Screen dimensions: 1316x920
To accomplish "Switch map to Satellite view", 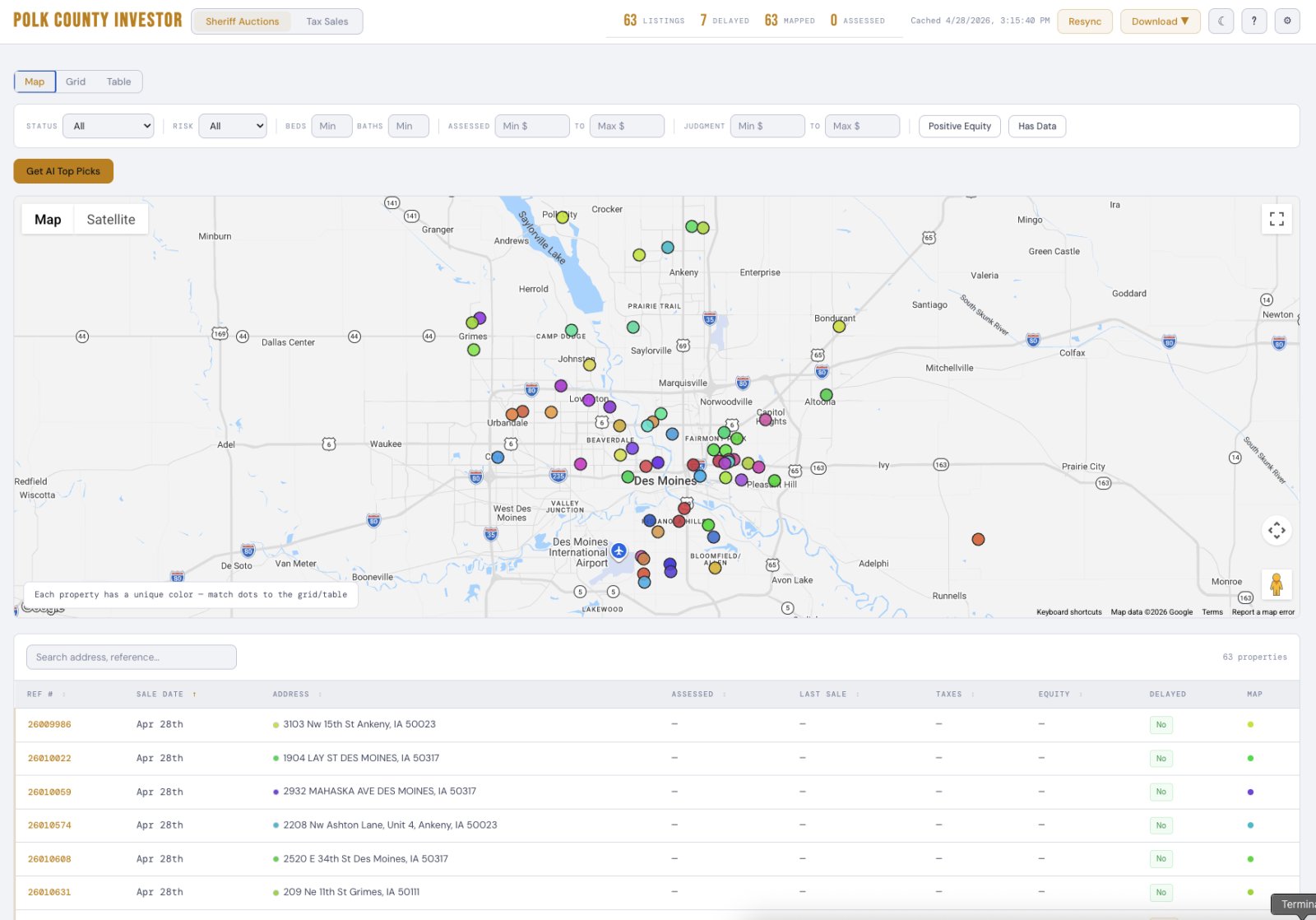I will point(111,220).
